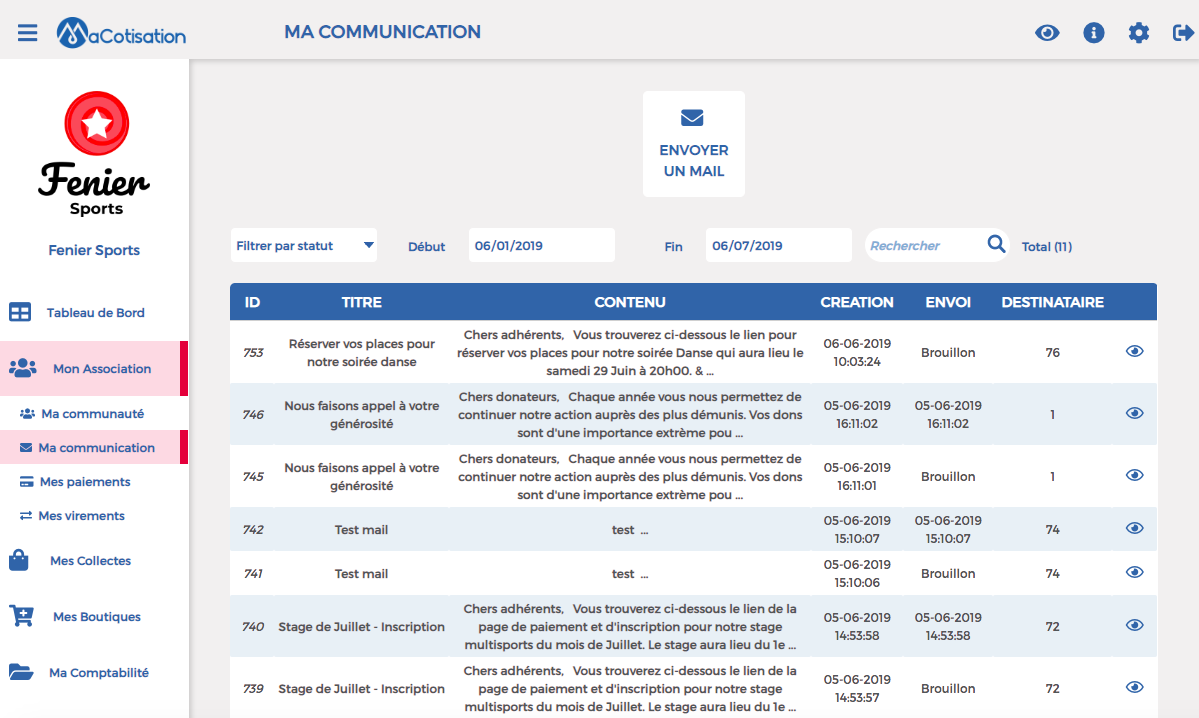The width and height of the screenshot is (1199, 718).
Task: Click the search magnifier icon
Action: pos(996,244)
